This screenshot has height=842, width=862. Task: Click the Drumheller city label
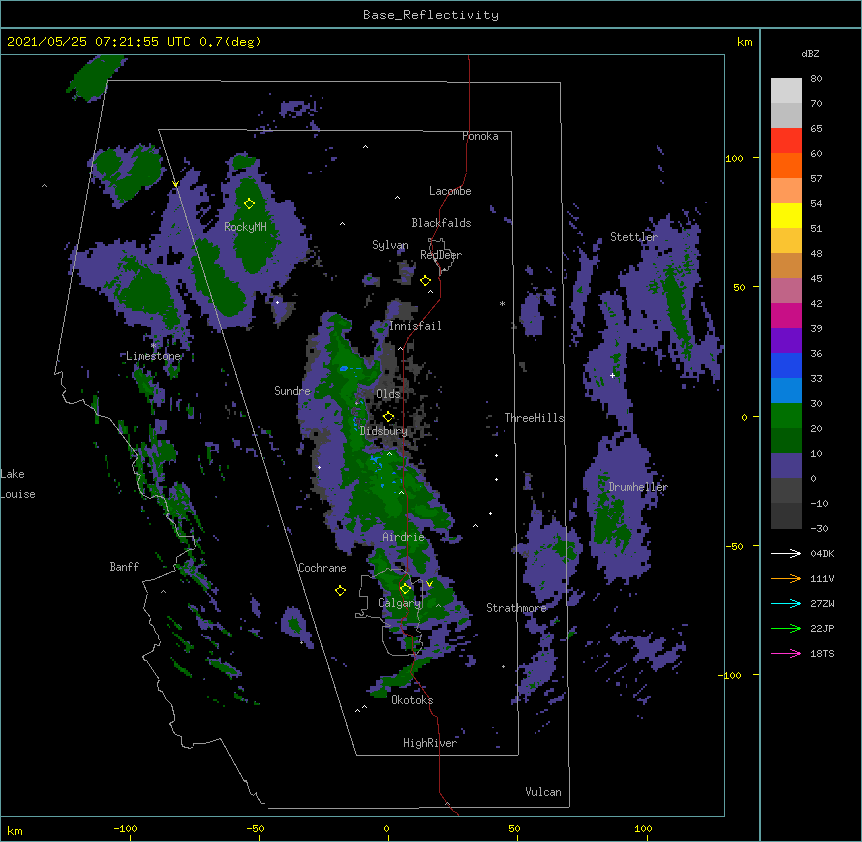638,487
